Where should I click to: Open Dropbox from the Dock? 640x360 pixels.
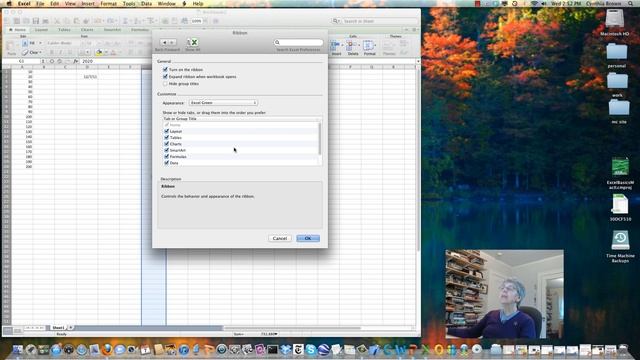(x=285, y=349)
